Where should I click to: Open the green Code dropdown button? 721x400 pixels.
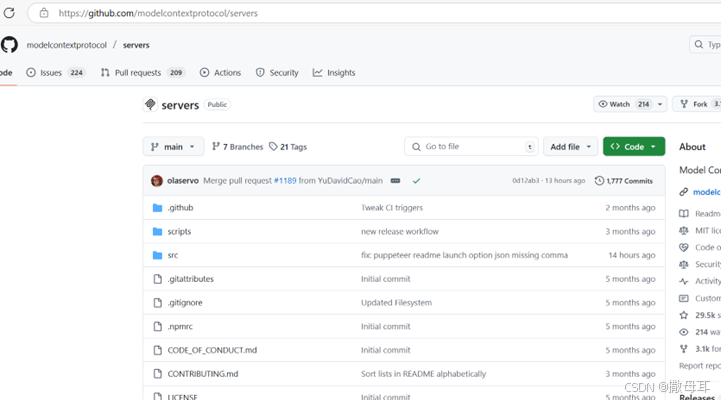pos(634,147)
